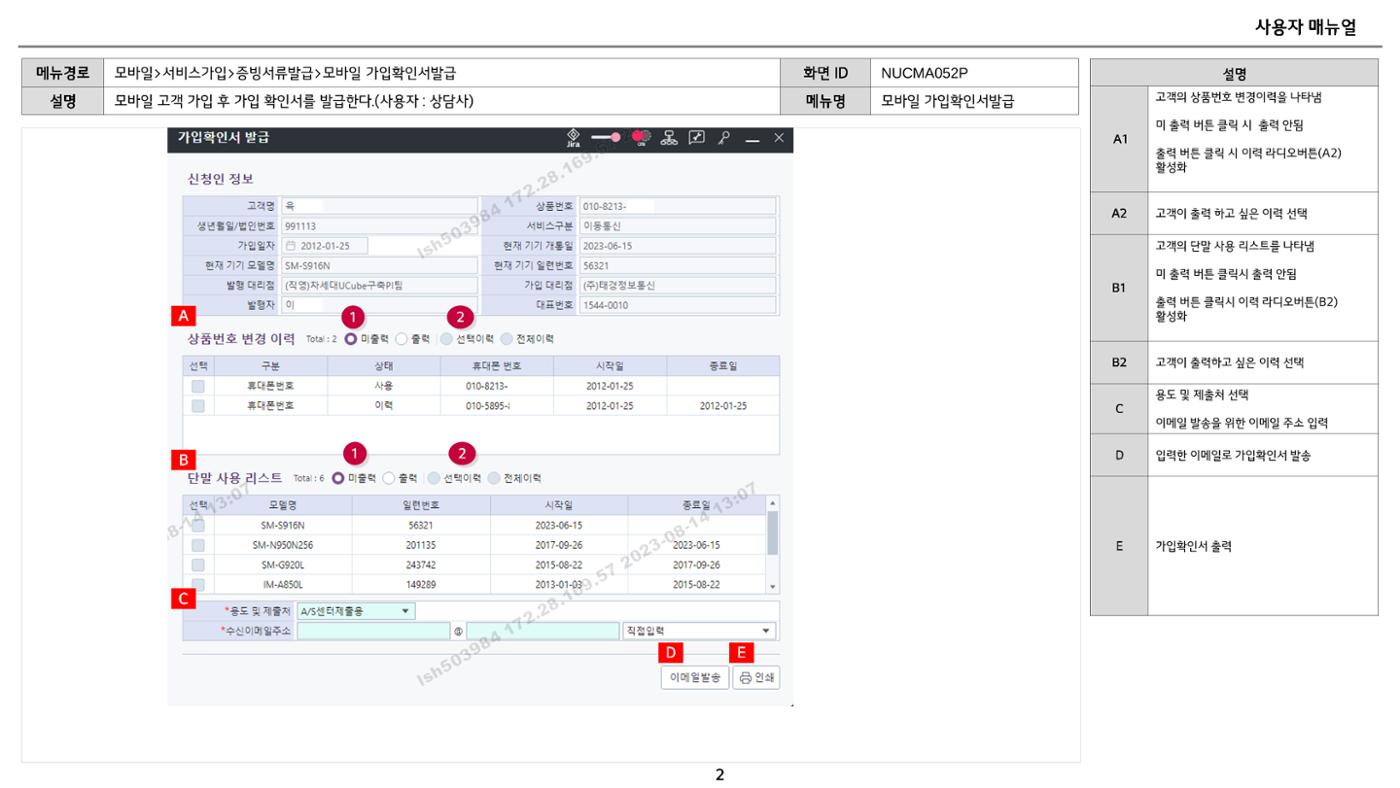Click the serial number cell 149289
Image resolution: width=1400 pixels, height=788 pixels.
click(420, 584)
